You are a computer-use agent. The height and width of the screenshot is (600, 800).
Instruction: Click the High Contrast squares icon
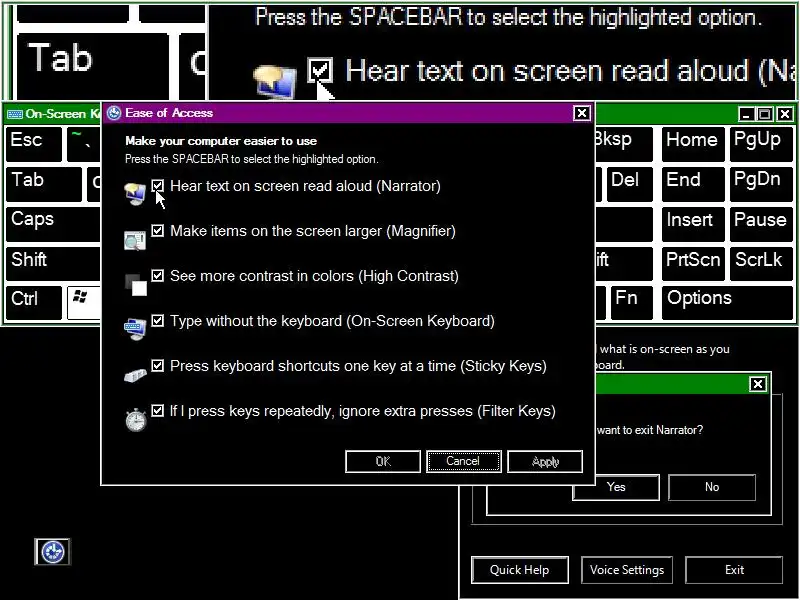click(136, 285)
